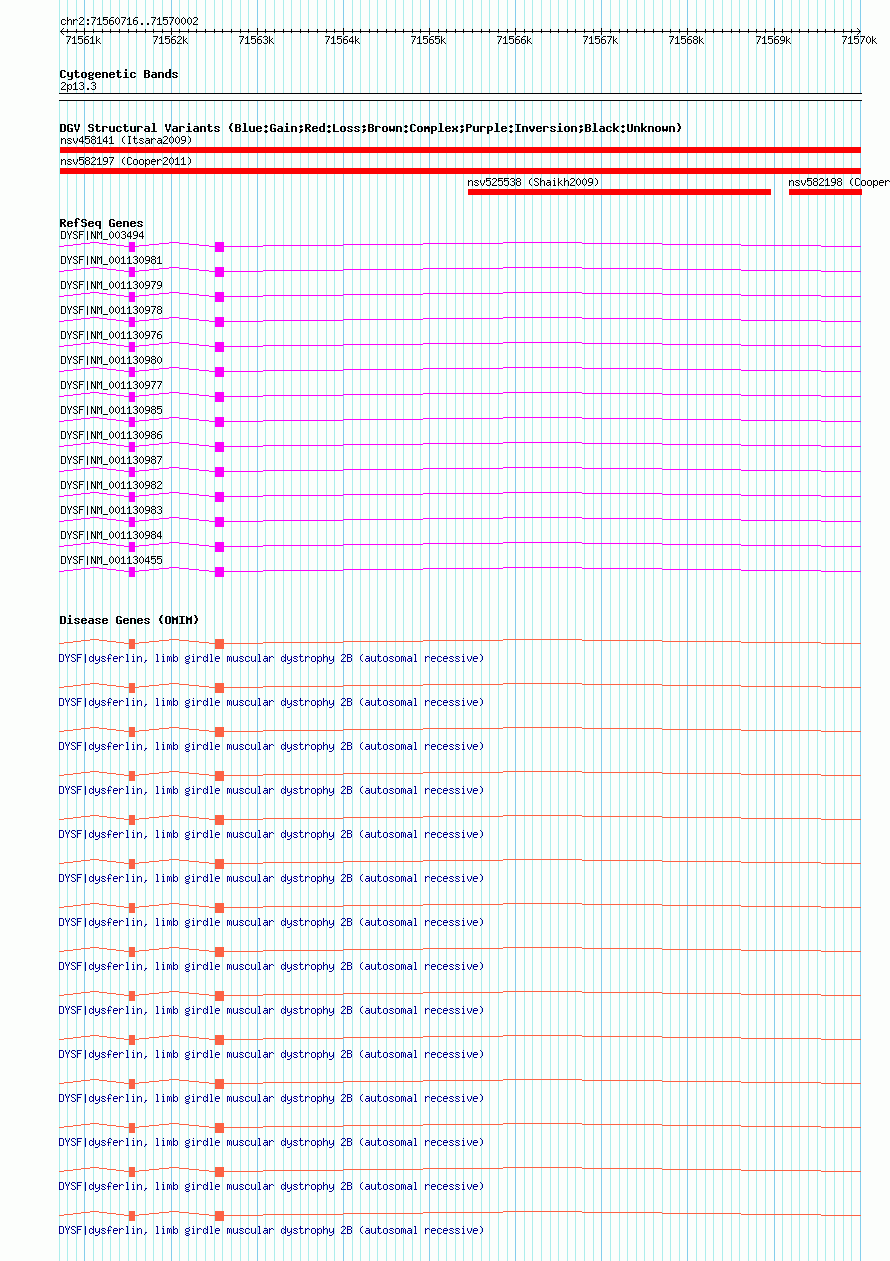Select the 71566k ruler tick label

[514, 40]
